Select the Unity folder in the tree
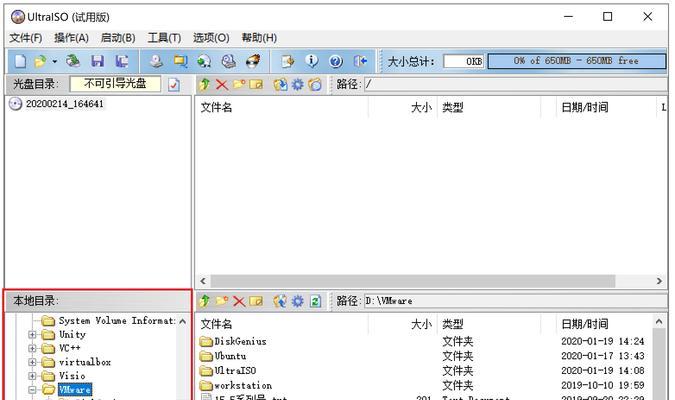The image size is (675, 400). [x=72, y=335]
